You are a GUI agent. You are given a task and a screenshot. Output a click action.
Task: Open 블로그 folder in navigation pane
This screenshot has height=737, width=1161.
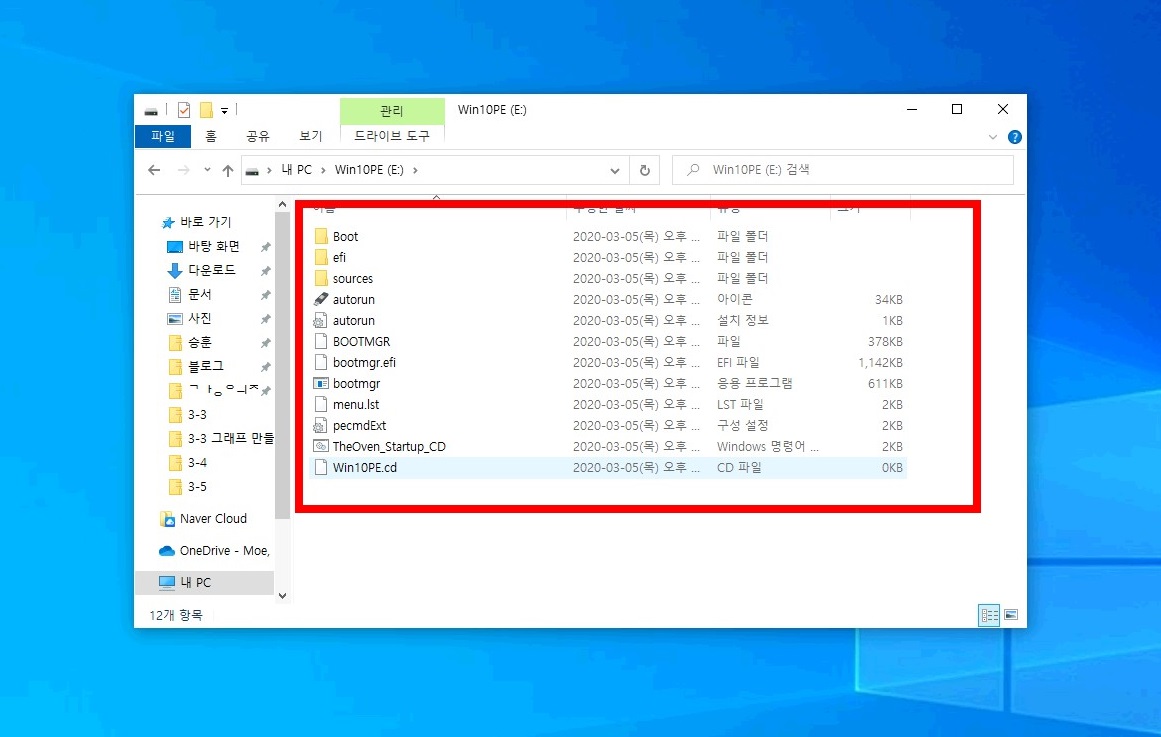coord(205,366)
